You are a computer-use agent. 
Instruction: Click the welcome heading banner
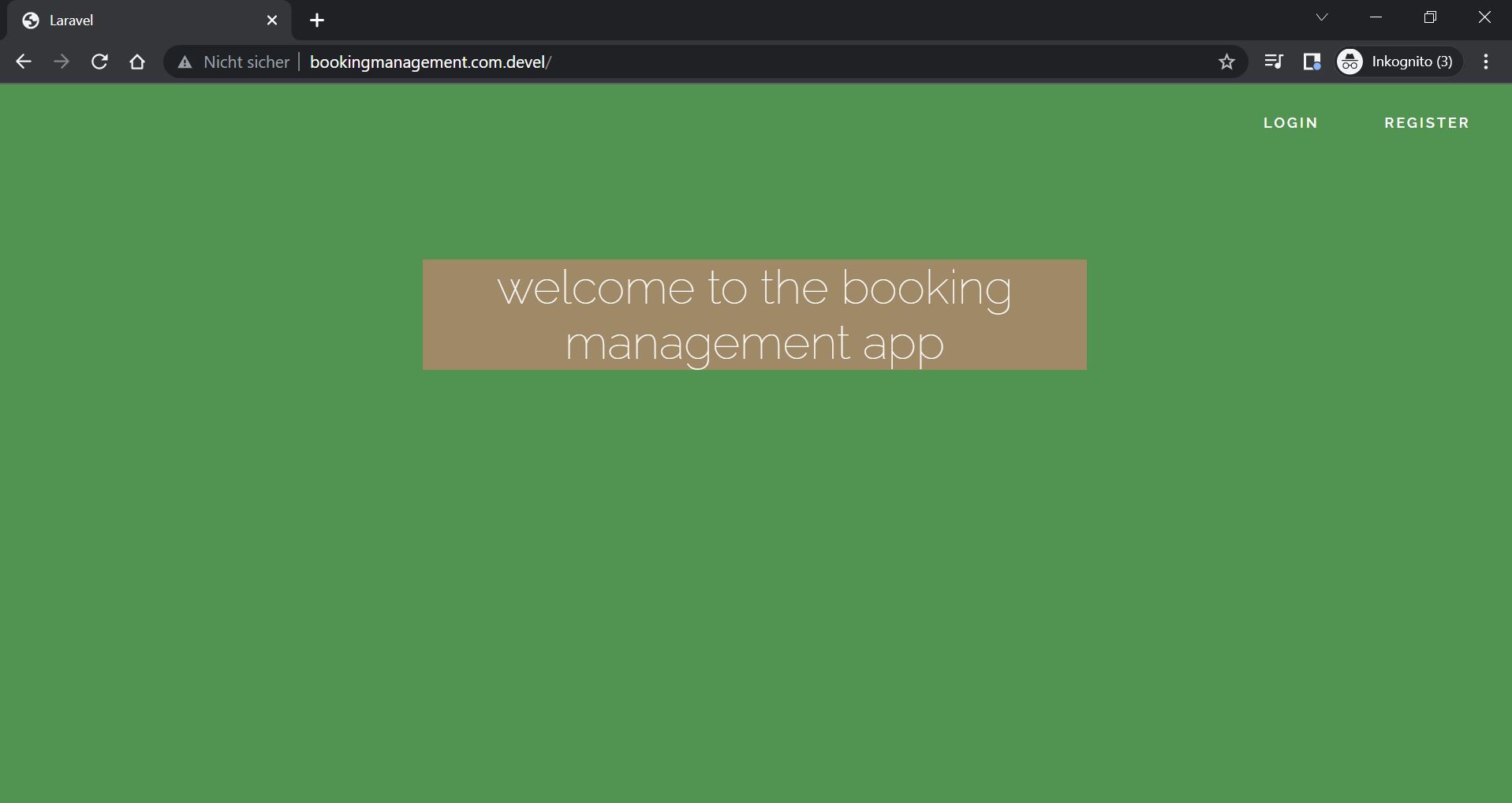754,315
